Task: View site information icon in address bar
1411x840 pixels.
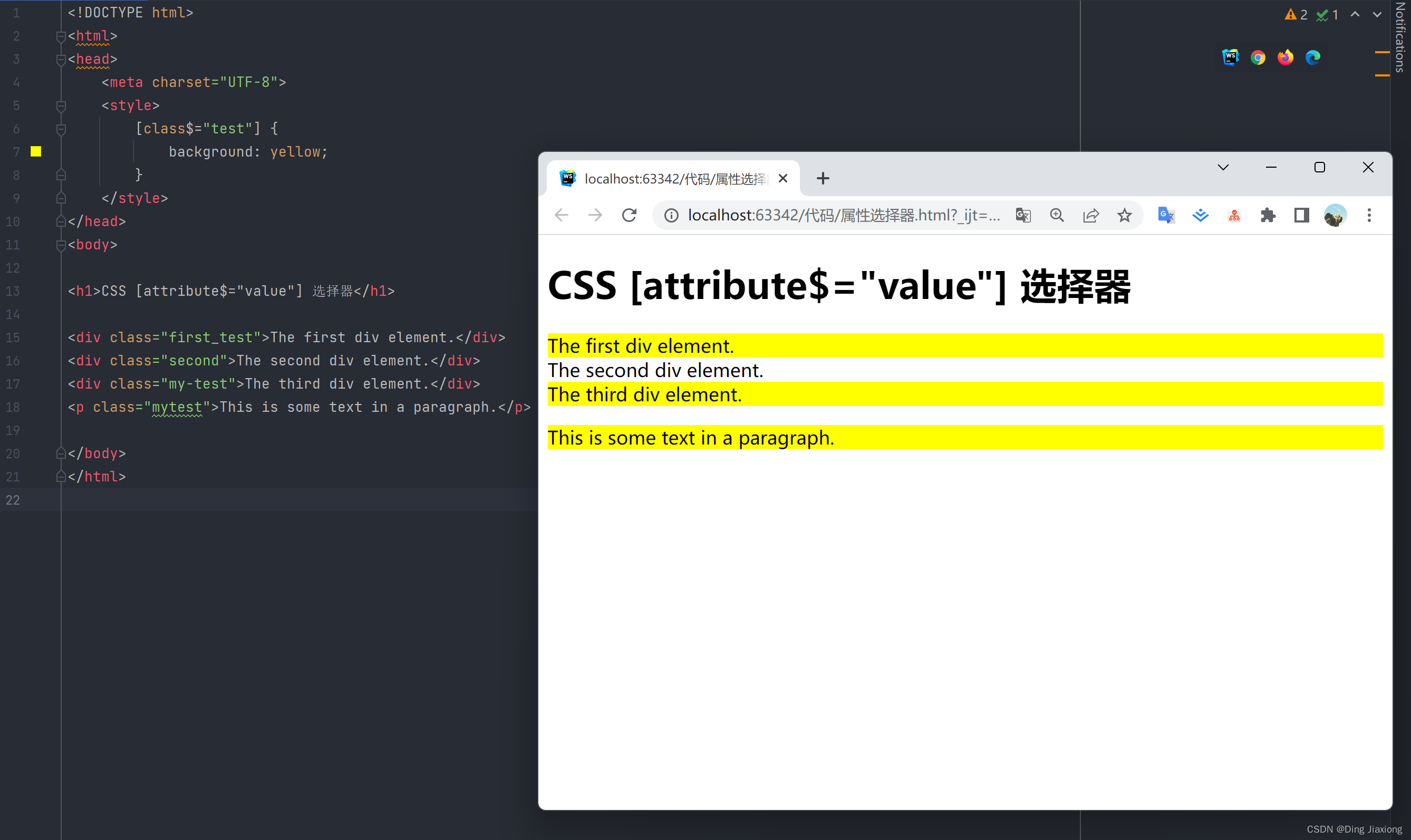Action: tap(671, 216)
